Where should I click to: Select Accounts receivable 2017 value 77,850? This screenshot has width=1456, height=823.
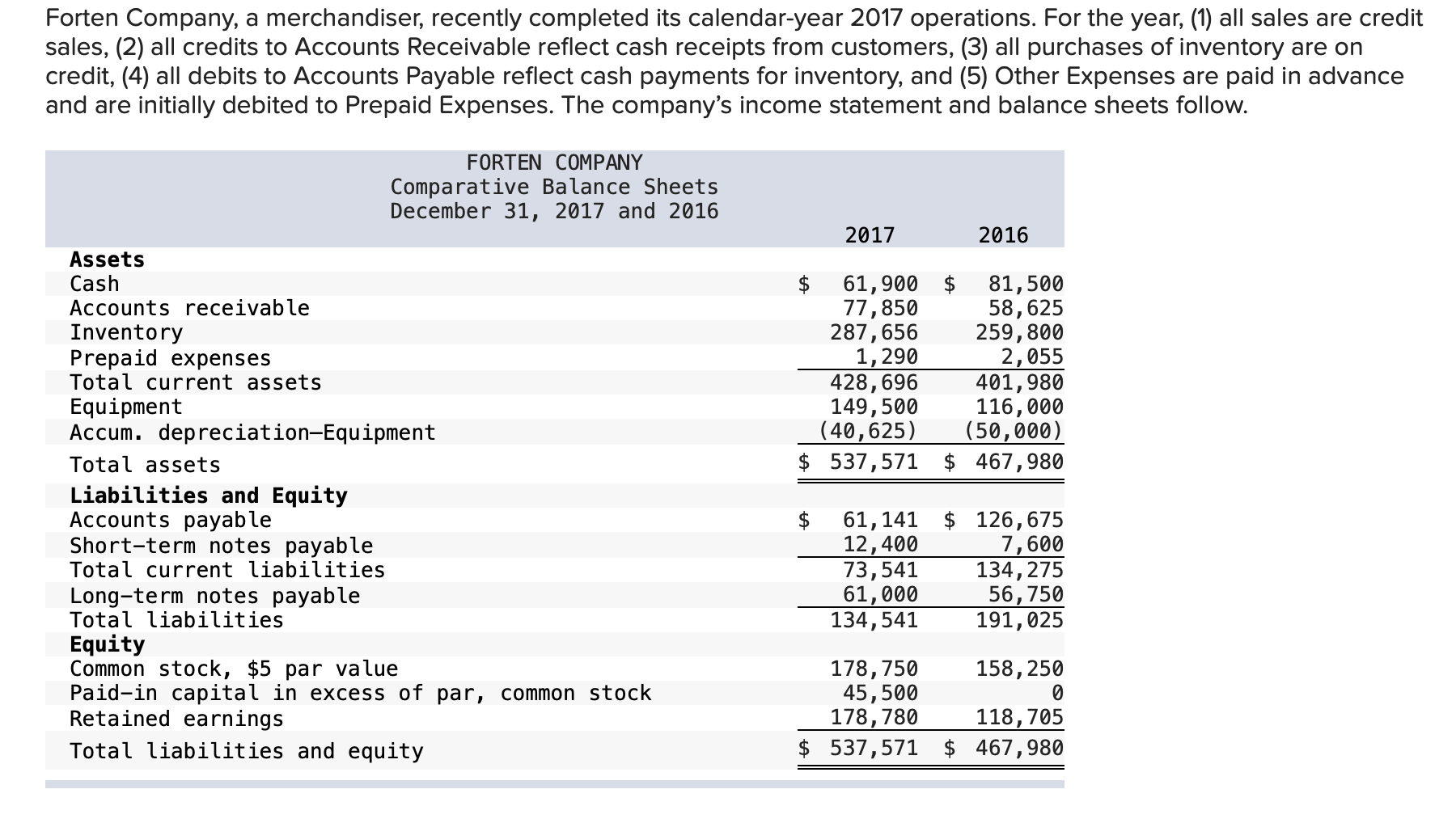point(880,308)
